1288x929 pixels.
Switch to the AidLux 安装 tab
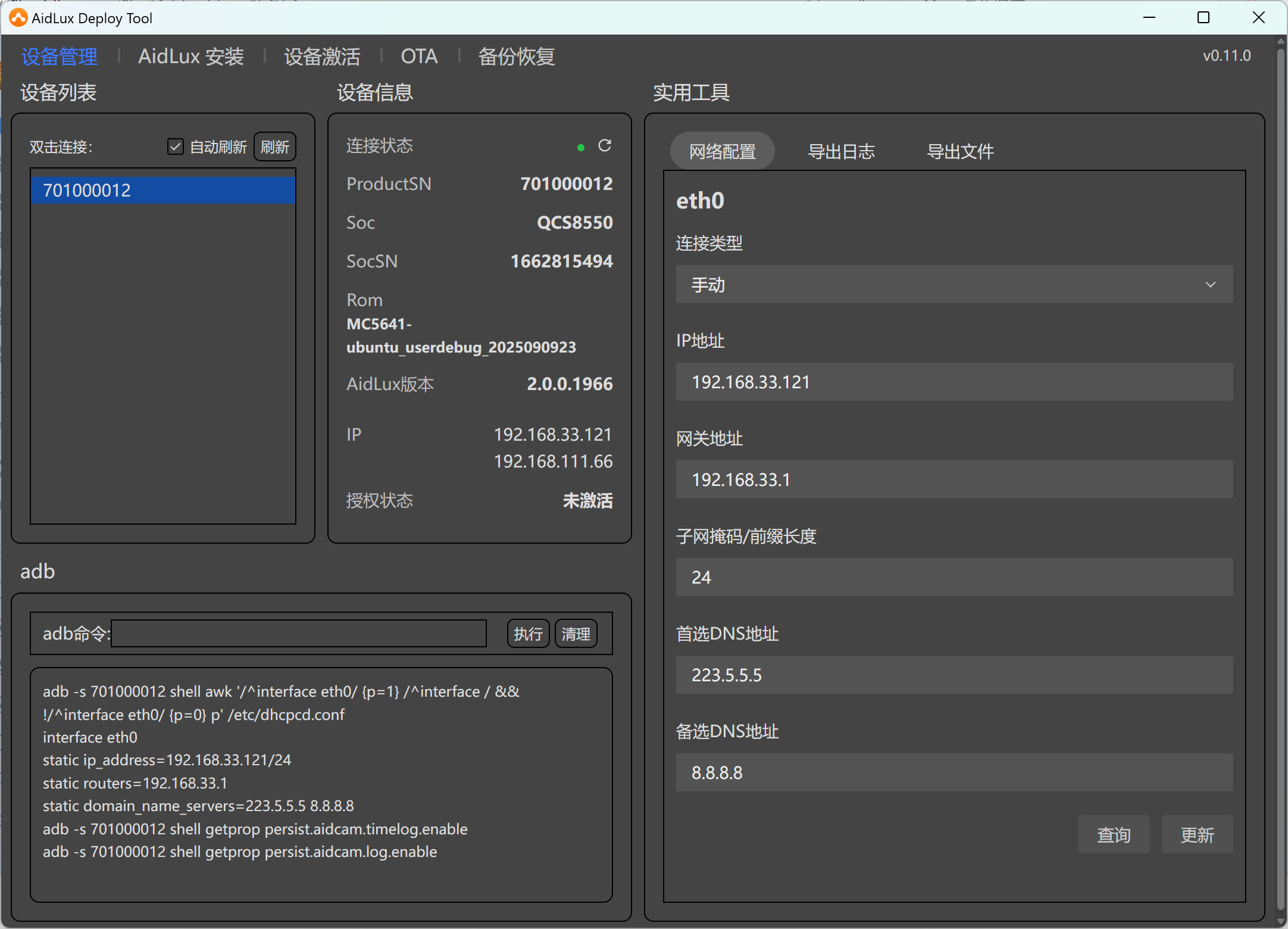coord(190,57)
